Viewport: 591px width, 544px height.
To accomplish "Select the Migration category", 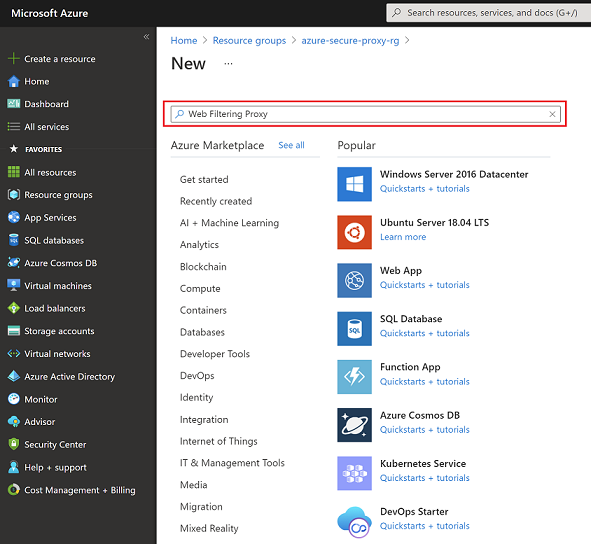I will (x=201, y=506).
